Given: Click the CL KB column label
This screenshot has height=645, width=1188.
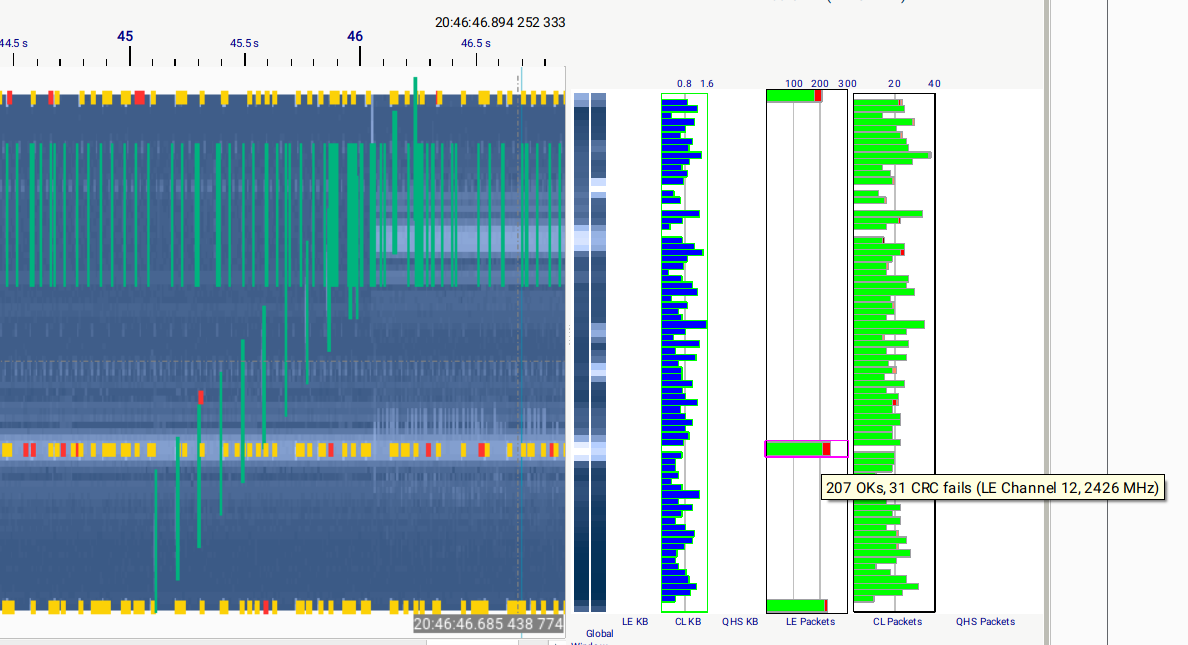Looking at the screenshot, I should pyautogui.click(x=688, y=622).
